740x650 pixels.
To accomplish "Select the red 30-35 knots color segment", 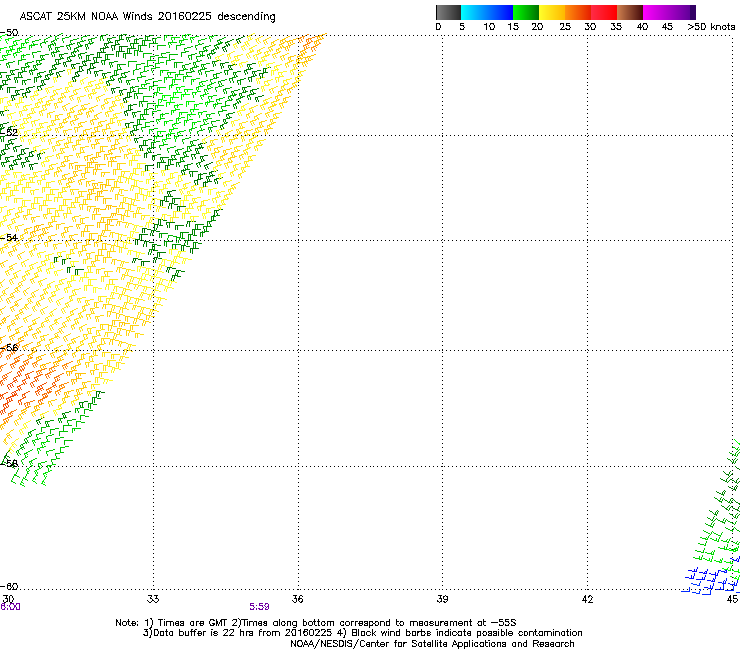I will pyautogui.click(x=604, y=12).
